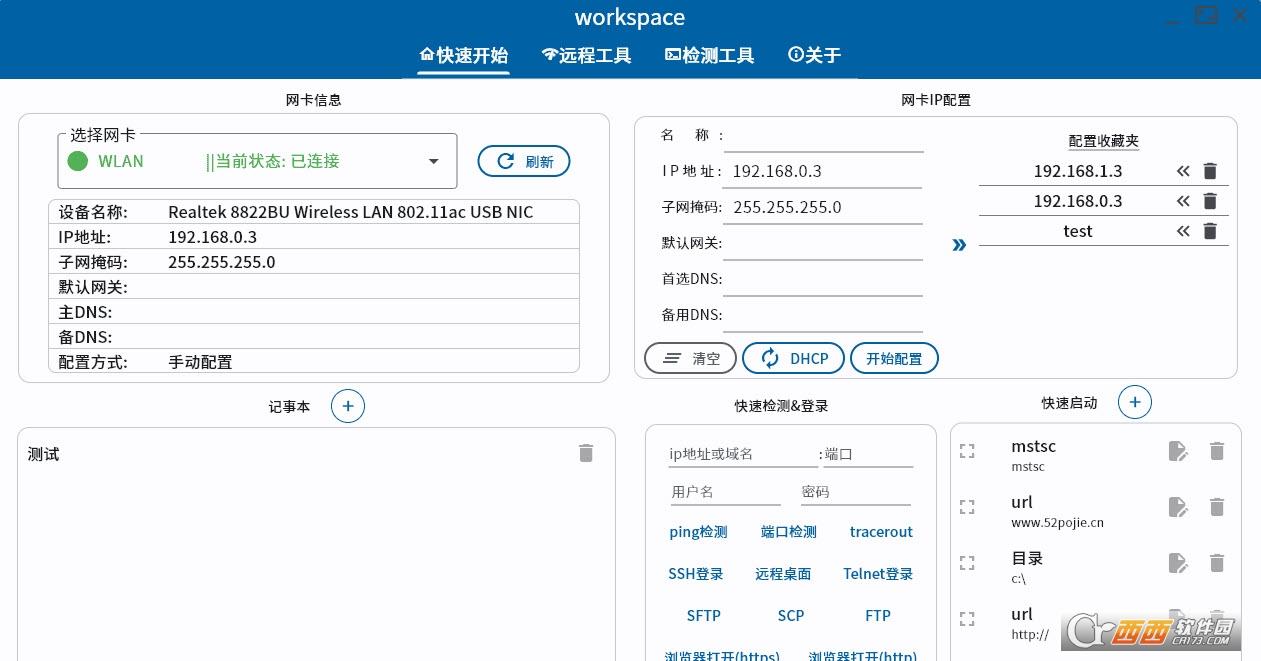Edit the mstsc quick launch entry
Image resolution: width=1261 pixels, height=661 pixels.
coord(1178,452)
